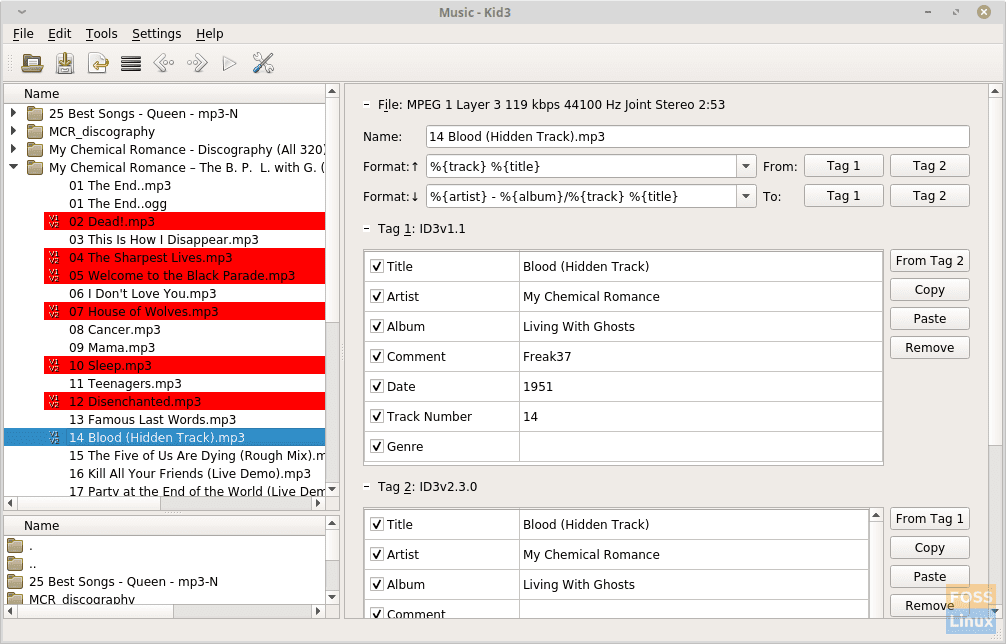Open the Settings menu
Viewport: 1006px width, 644px height.
pos(156,33)
